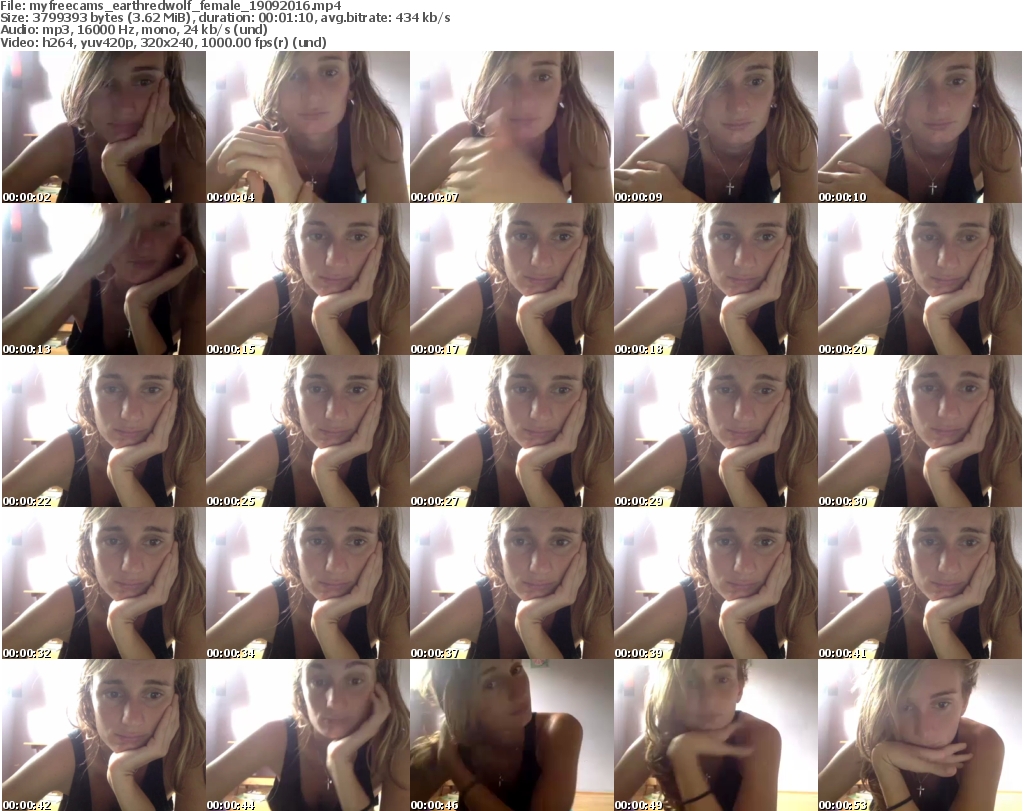Select the 00:00:13 frame thumbnail
This screenshot has width=1024, height=811.
[103, 279]
